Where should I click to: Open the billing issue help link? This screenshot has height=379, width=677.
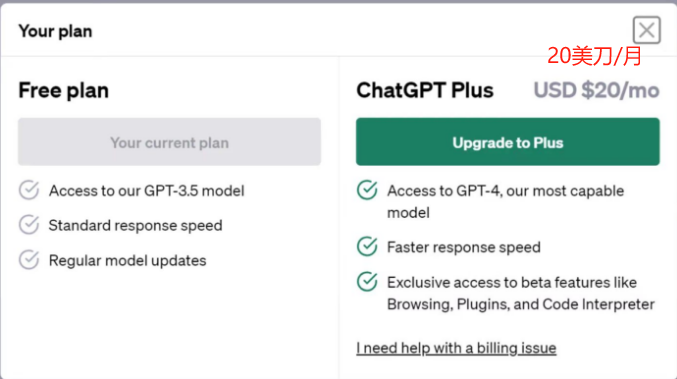coord(456,348)
